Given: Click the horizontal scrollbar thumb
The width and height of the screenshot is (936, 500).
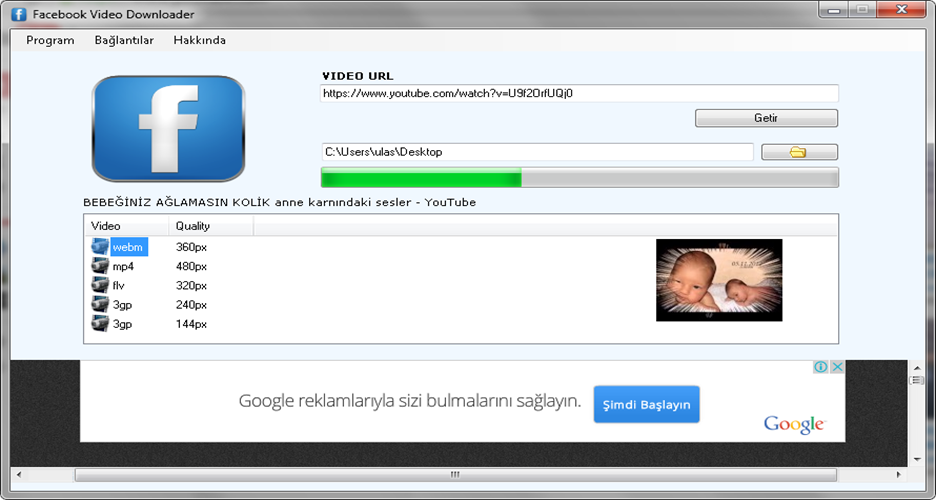Looking at the screenshot, I should coord(455,475).
